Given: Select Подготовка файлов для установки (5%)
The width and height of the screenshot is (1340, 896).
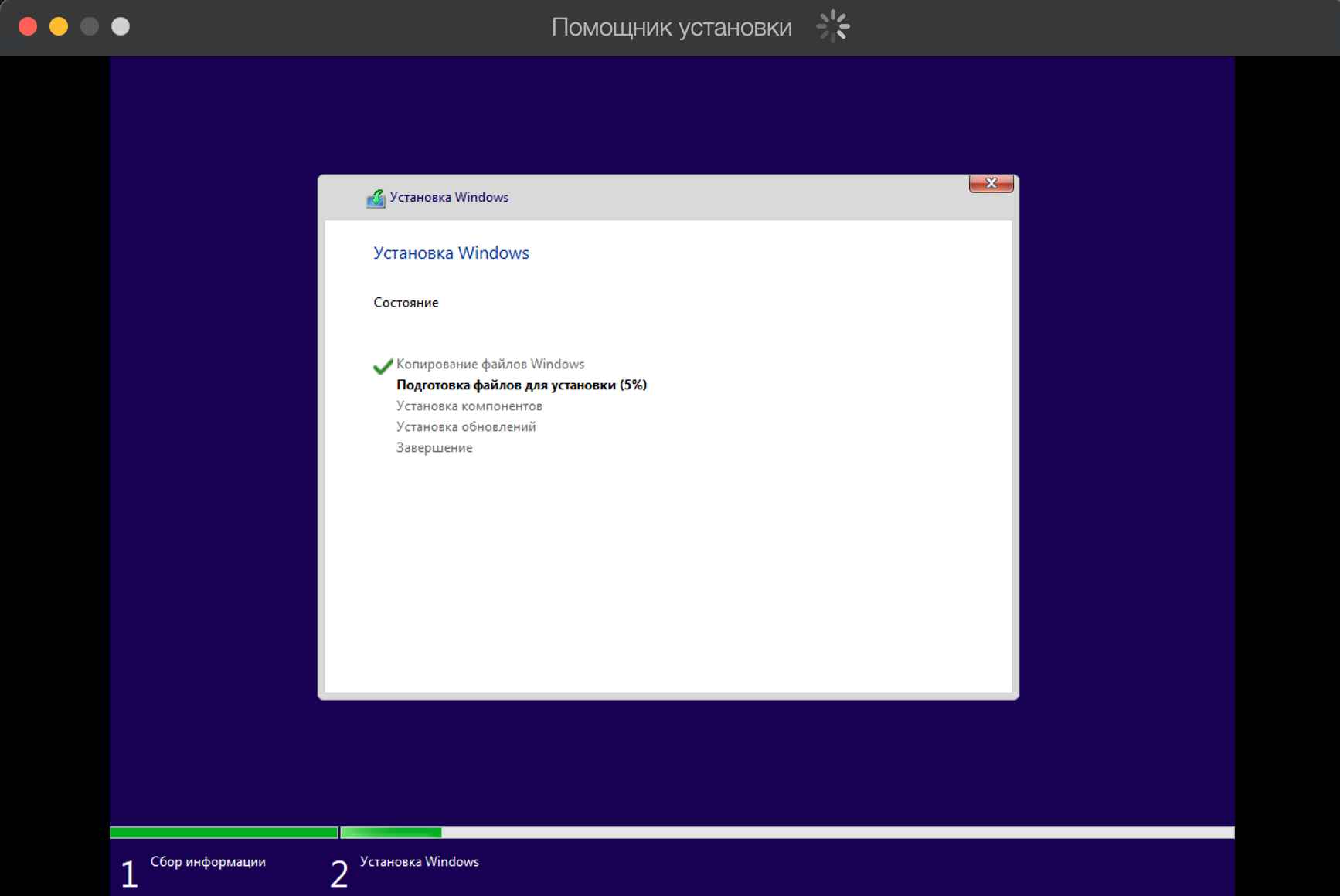Looking at the screenshot, I should coord(522,385).
